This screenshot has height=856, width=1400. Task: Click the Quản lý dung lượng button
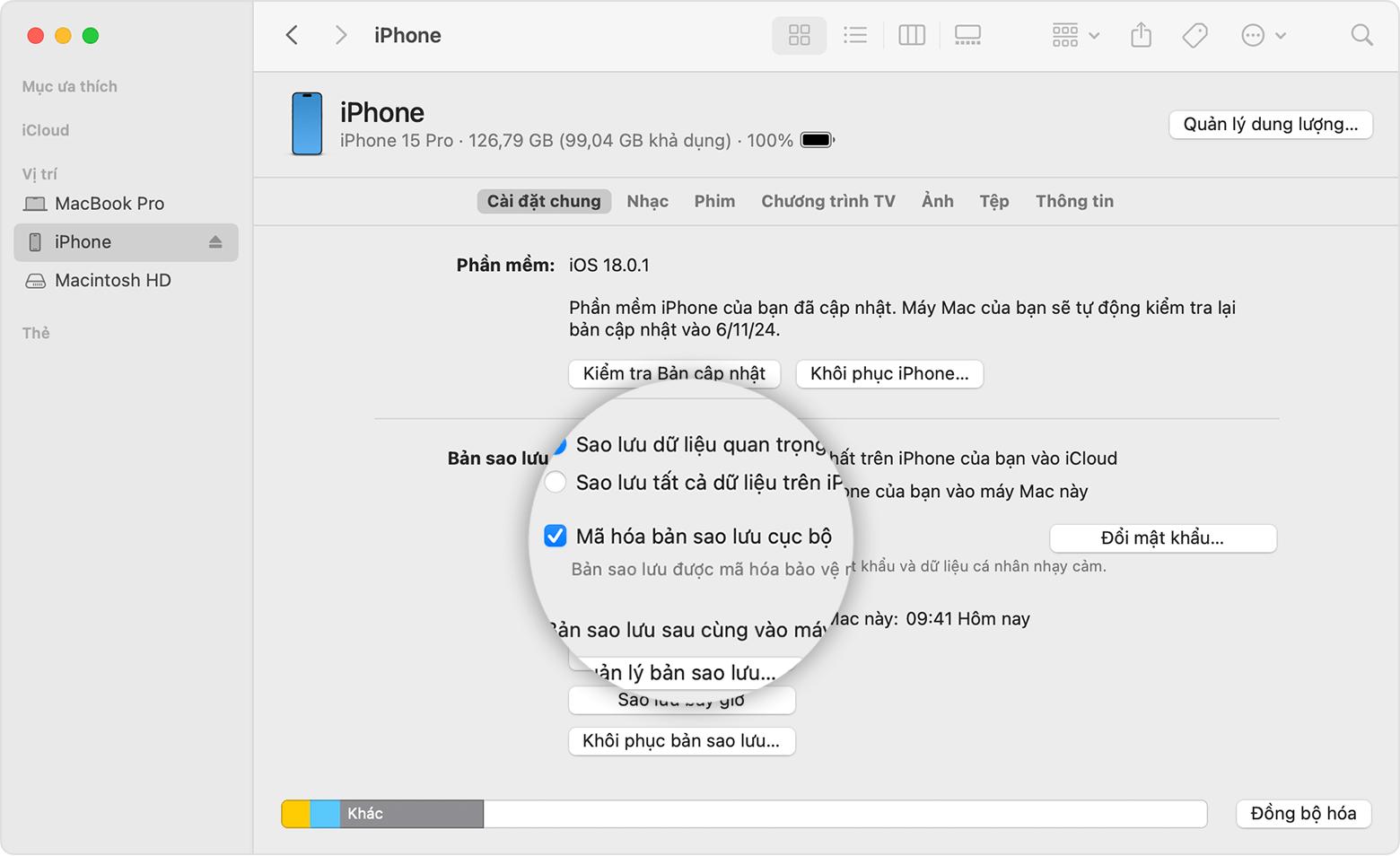coord(1270,124)
